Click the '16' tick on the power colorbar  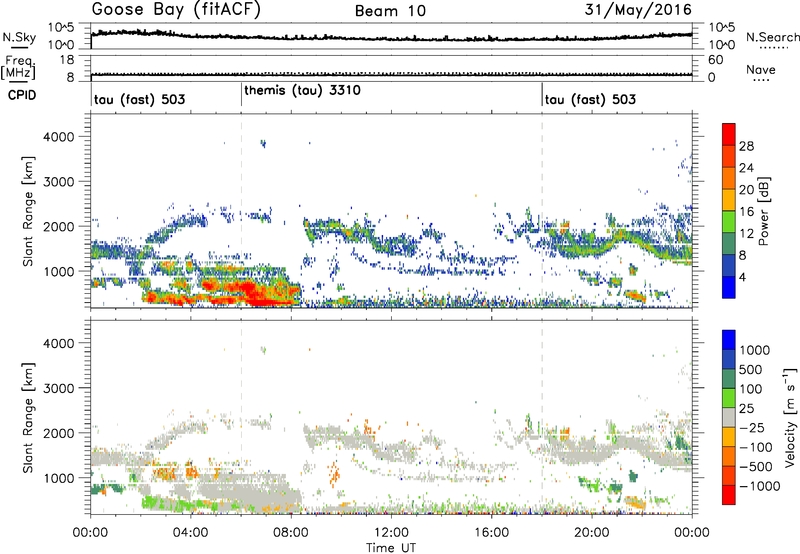[746, 212]
